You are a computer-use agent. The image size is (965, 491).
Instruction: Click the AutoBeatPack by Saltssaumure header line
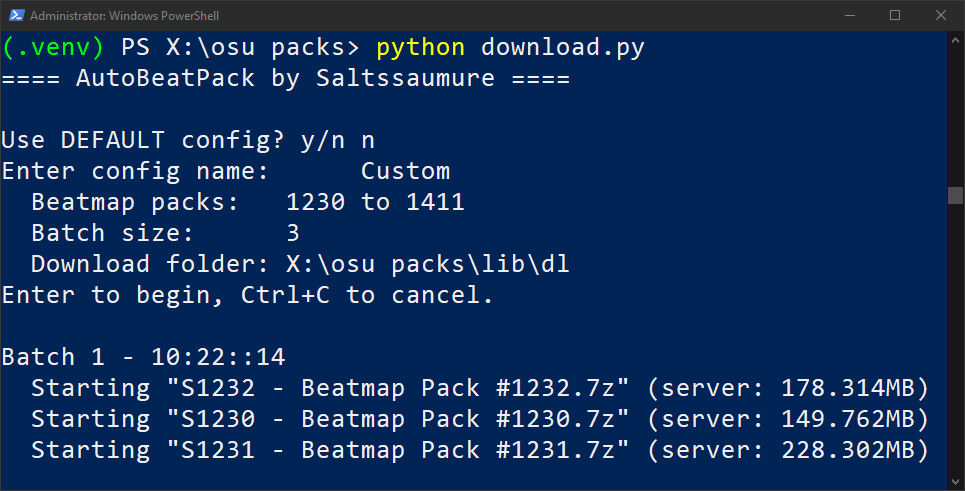click(x=286, y=79)
